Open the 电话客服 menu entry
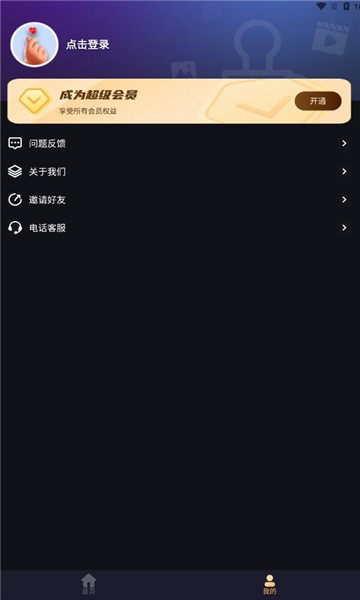 point(179,228)
